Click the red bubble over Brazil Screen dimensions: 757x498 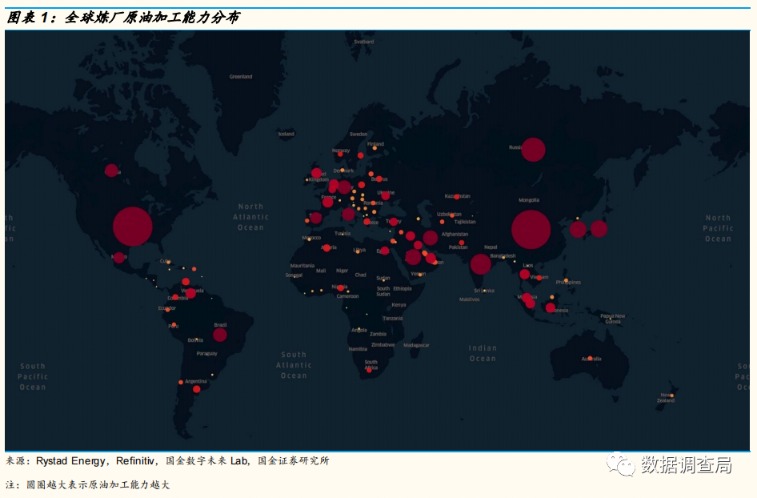coord(220,334)
